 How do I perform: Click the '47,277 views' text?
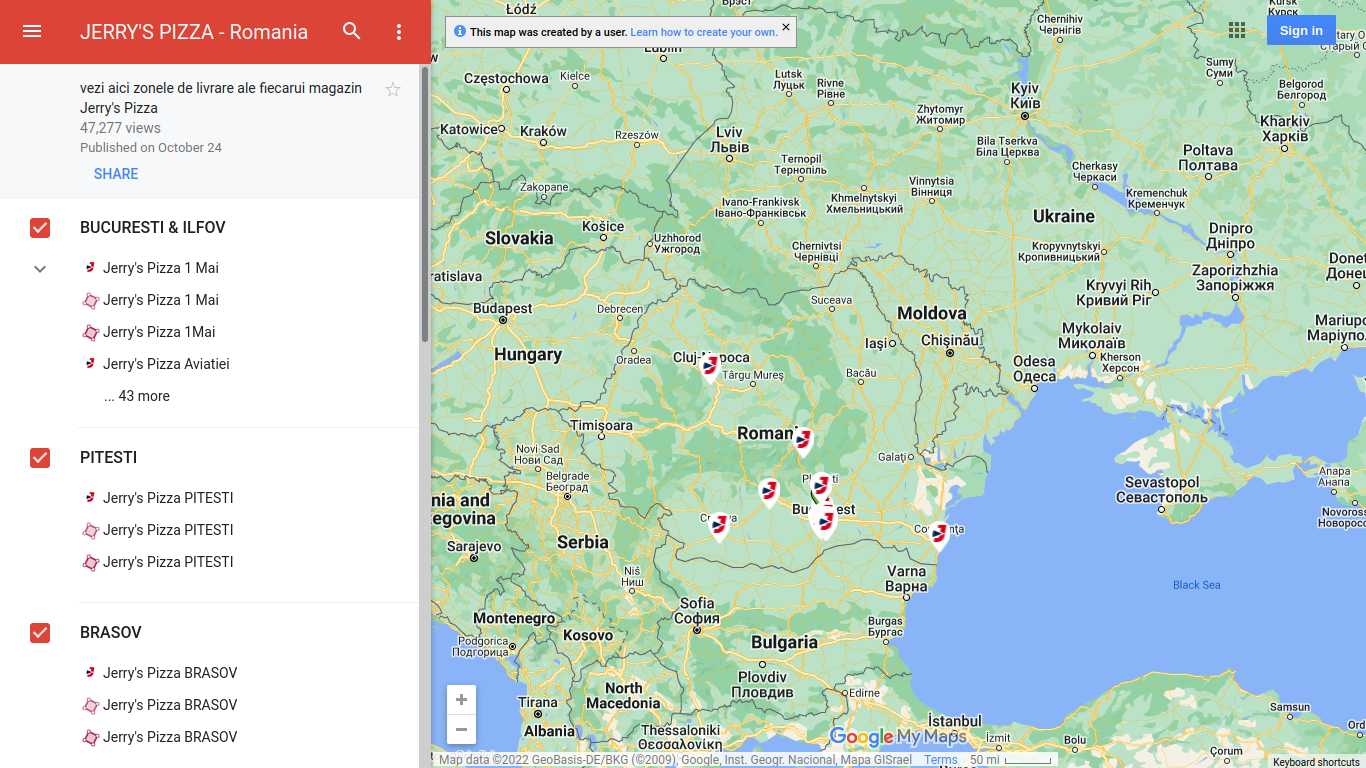coord(120,128)
